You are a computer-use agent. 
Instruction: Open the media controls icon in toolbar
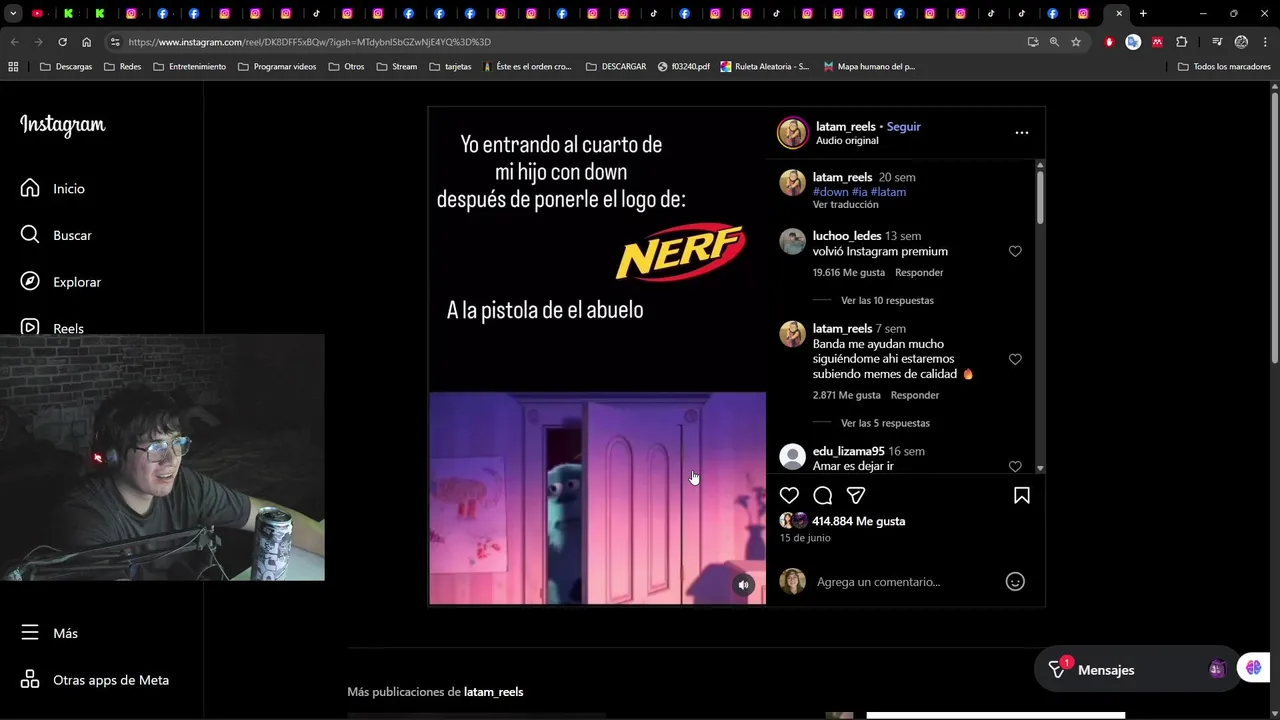pos(1217,42)
